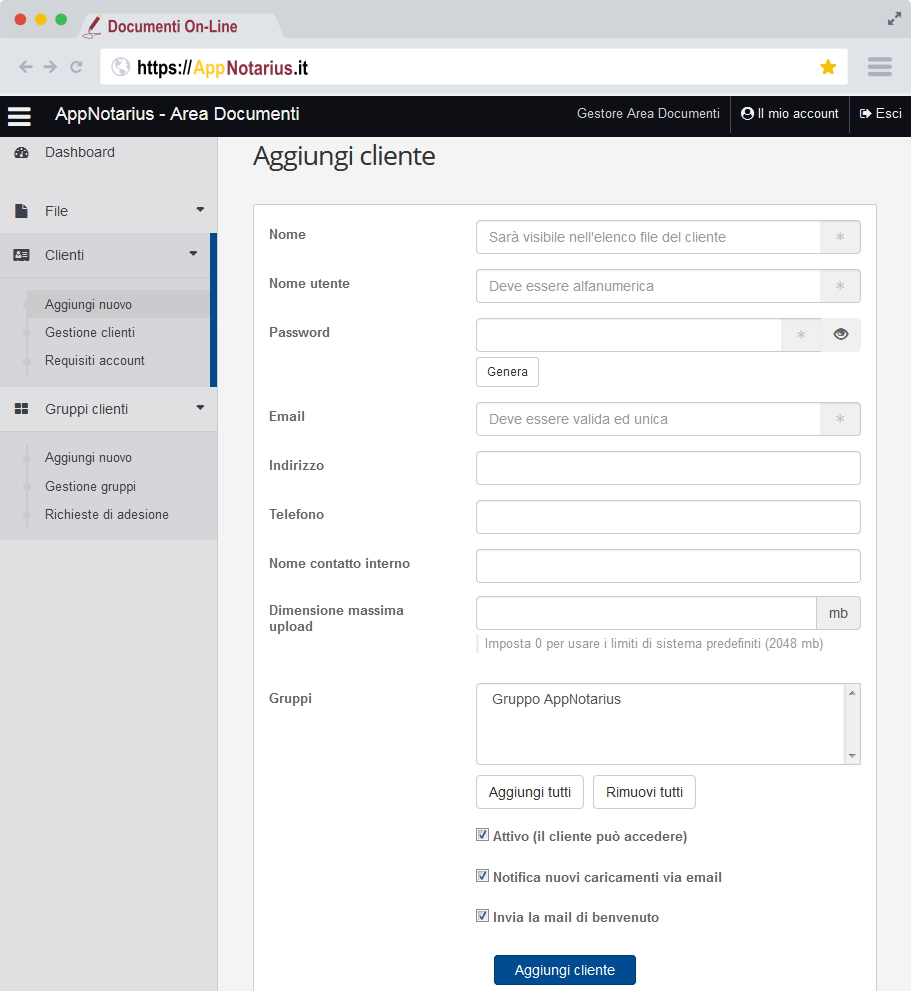
Task: Show password using the eye icon
Action: pos(841,335)
